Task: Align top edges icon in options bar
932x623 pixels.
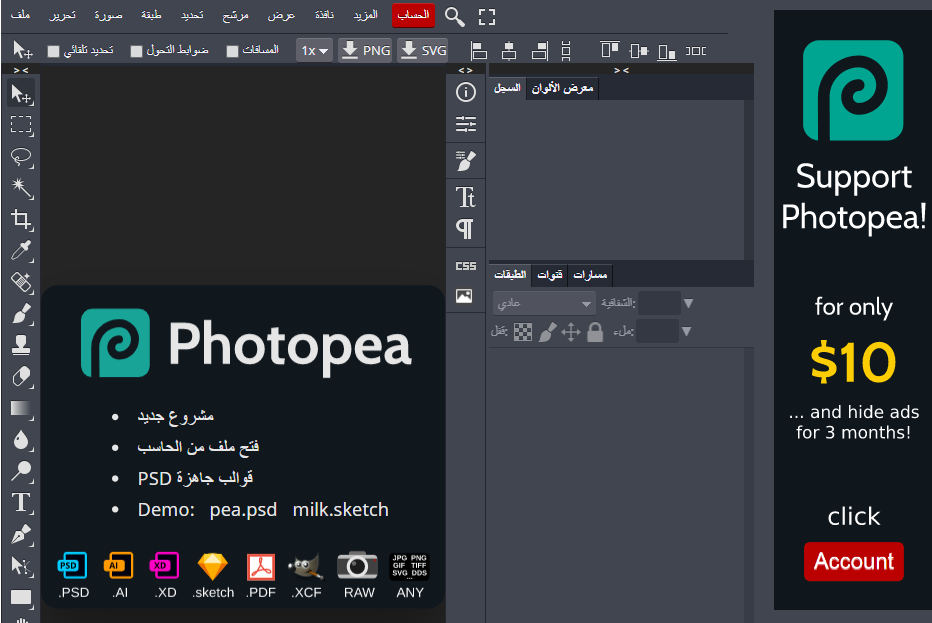Action: (x=609, y=51)
